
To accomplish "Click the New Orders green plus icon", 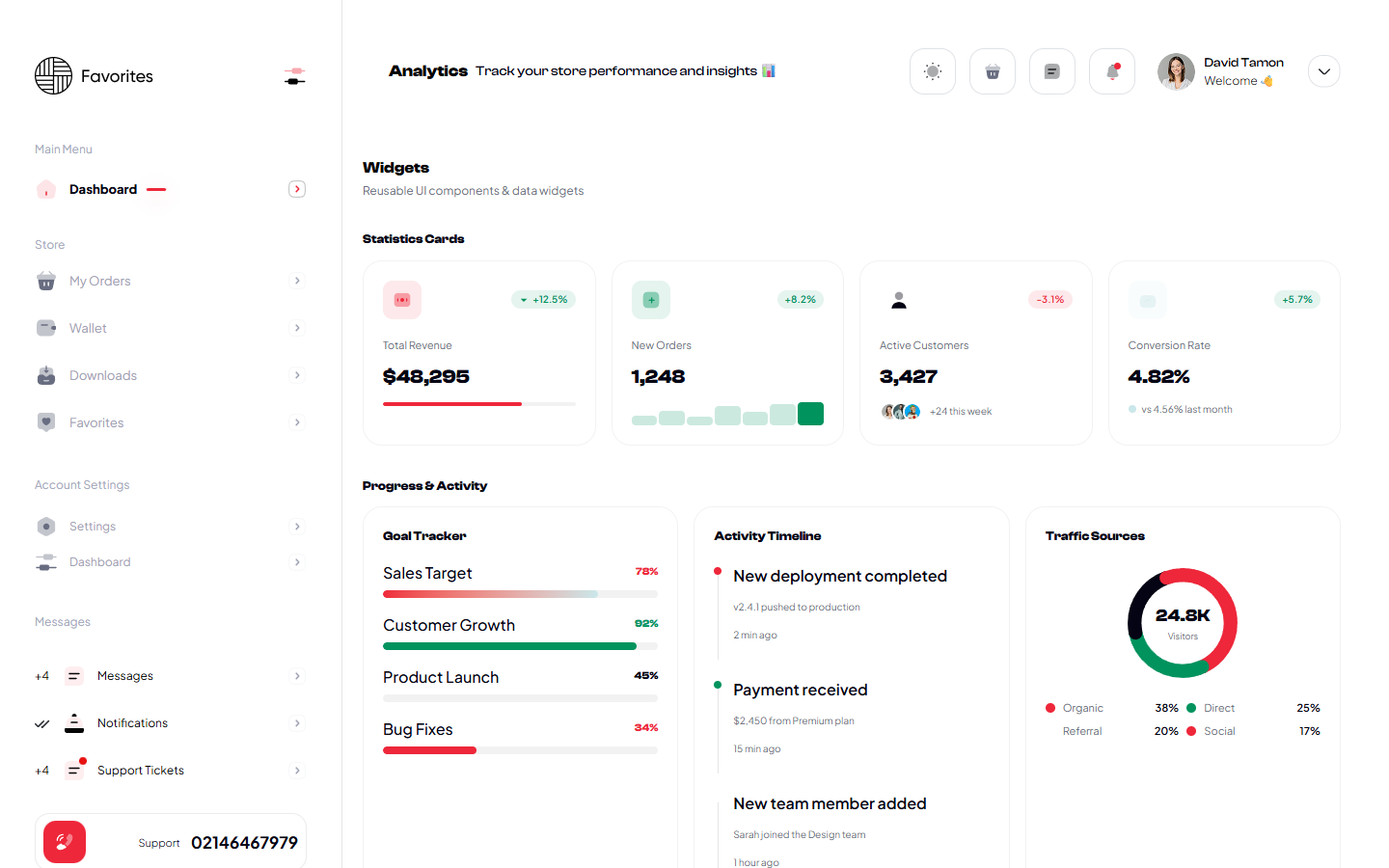I will (651, 300).
